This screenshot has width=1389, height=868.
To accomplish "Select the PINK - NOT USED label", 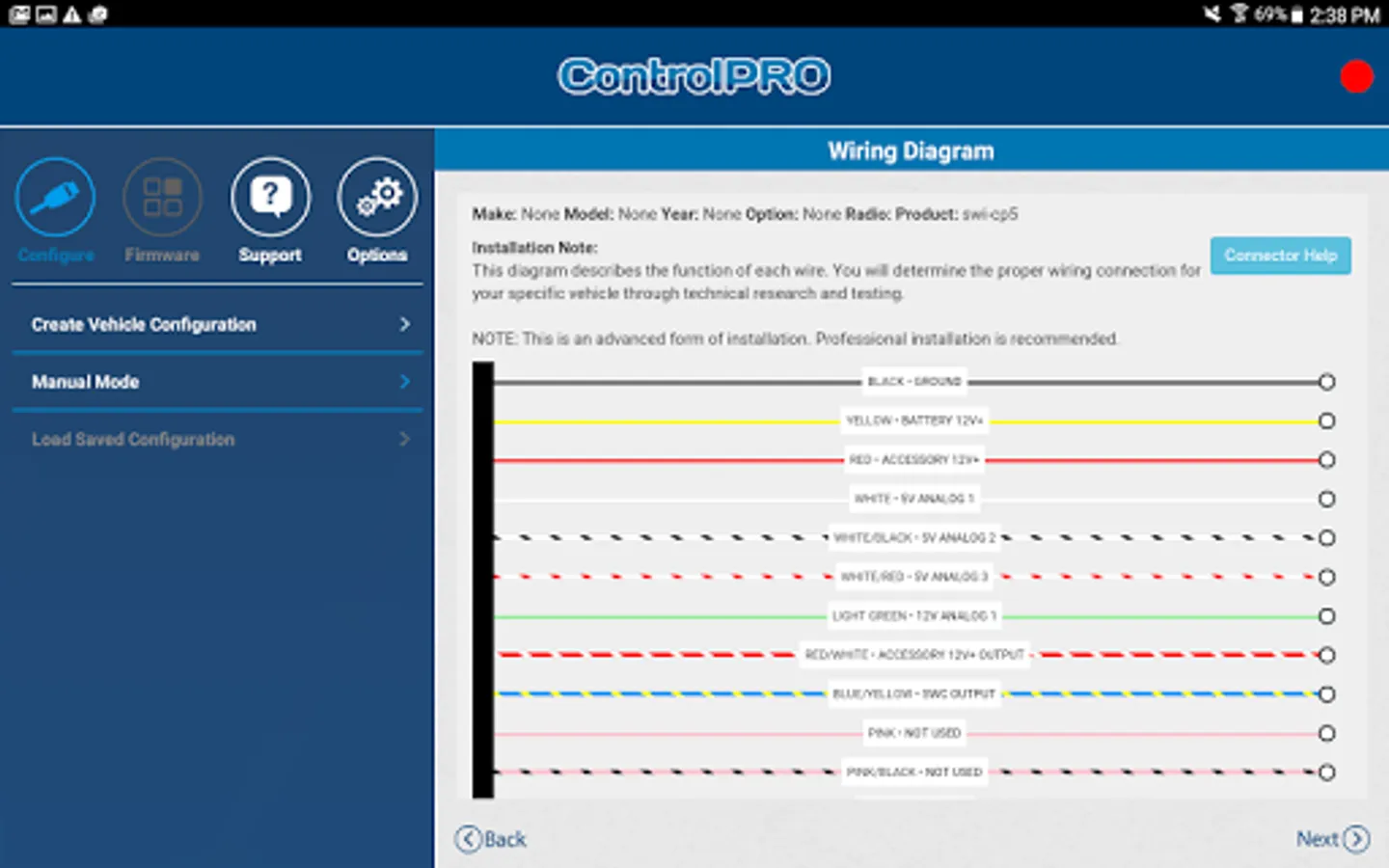I will (x=914, y=733).
